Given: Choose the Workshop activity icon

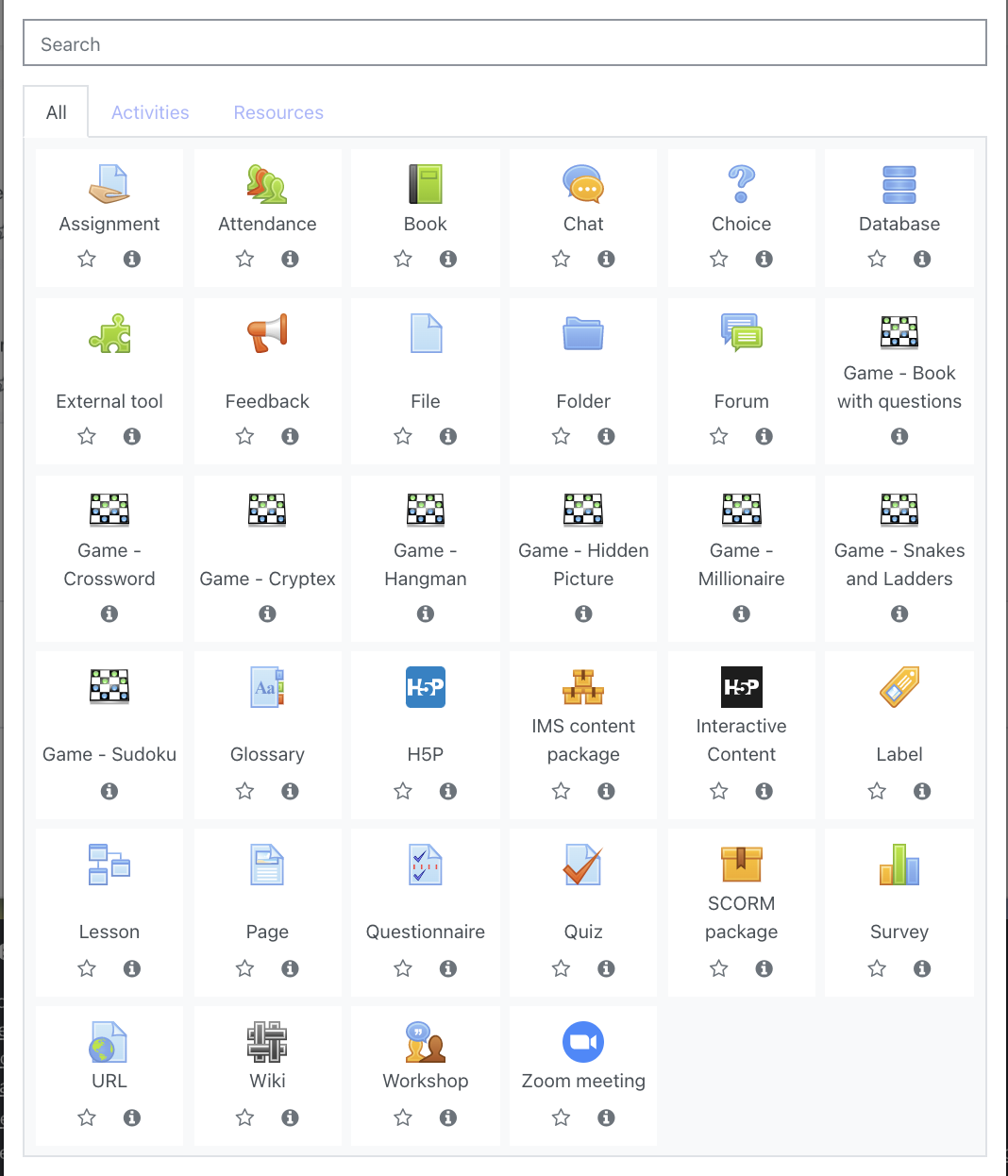Looking at the screenshot, I should 425,1043.
